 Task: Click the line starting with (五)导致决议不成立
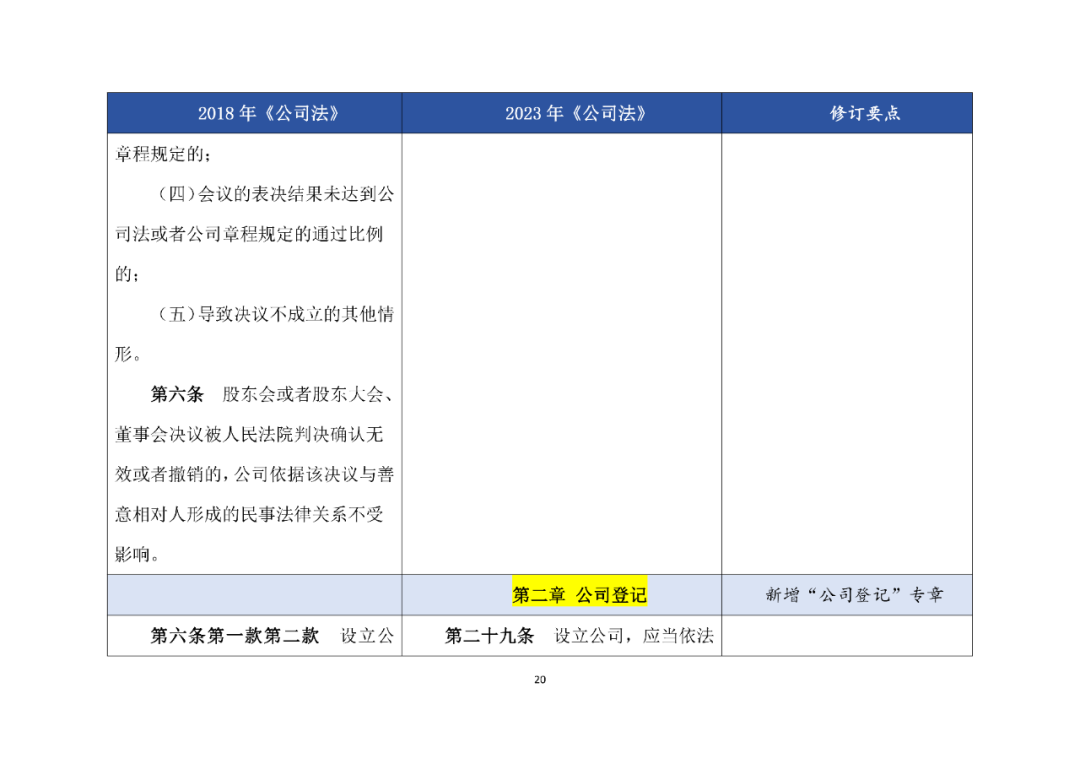[276, 314]
